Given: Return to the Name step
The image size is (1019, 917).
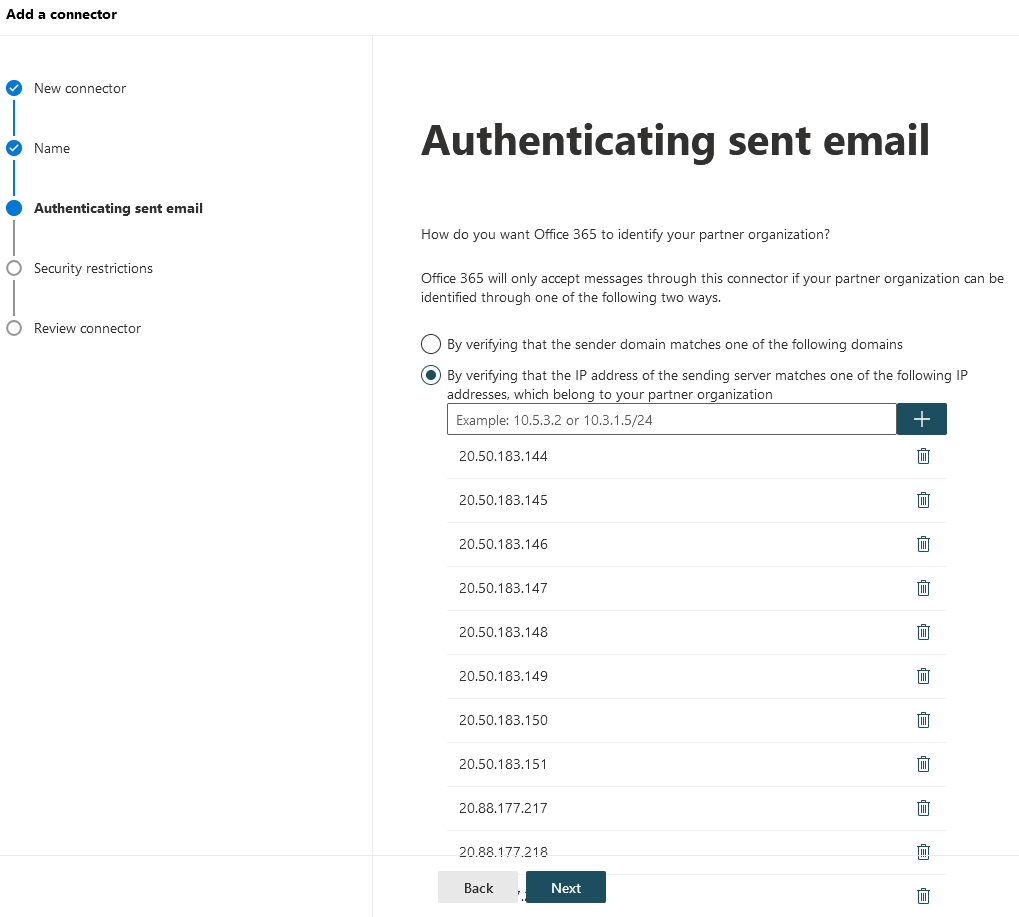Looking at the screenshot, I should (52, 148).
